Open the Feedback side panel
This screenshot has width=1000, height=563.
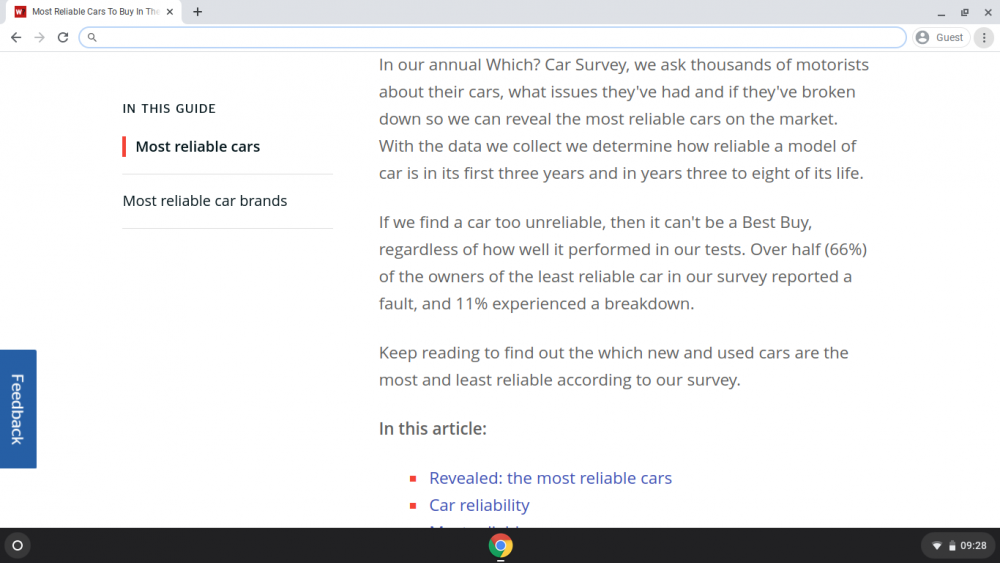click(18, 409)
